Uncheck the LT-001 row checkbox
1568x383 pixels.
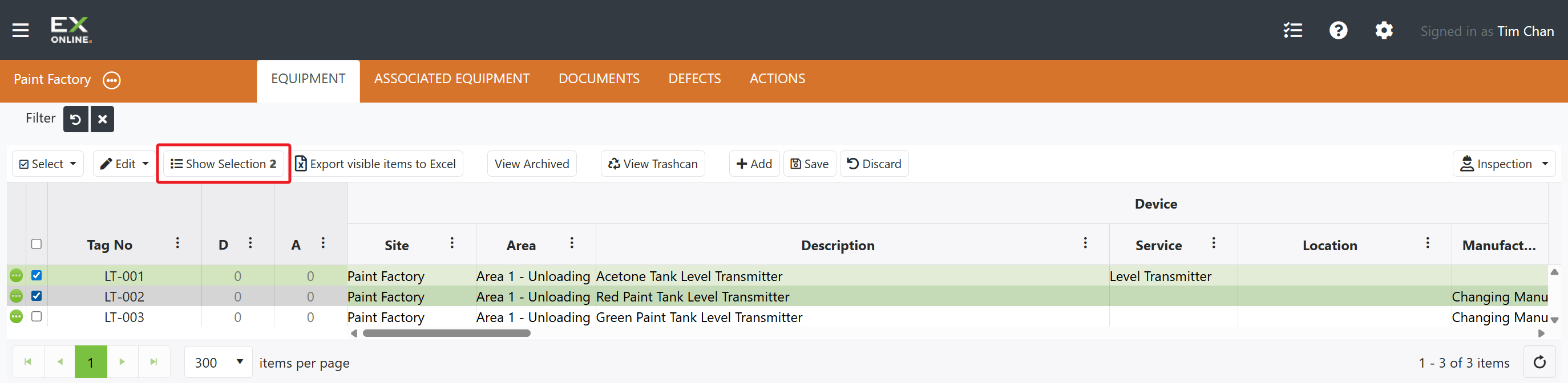pyautogui.click(x=37, y=275)
